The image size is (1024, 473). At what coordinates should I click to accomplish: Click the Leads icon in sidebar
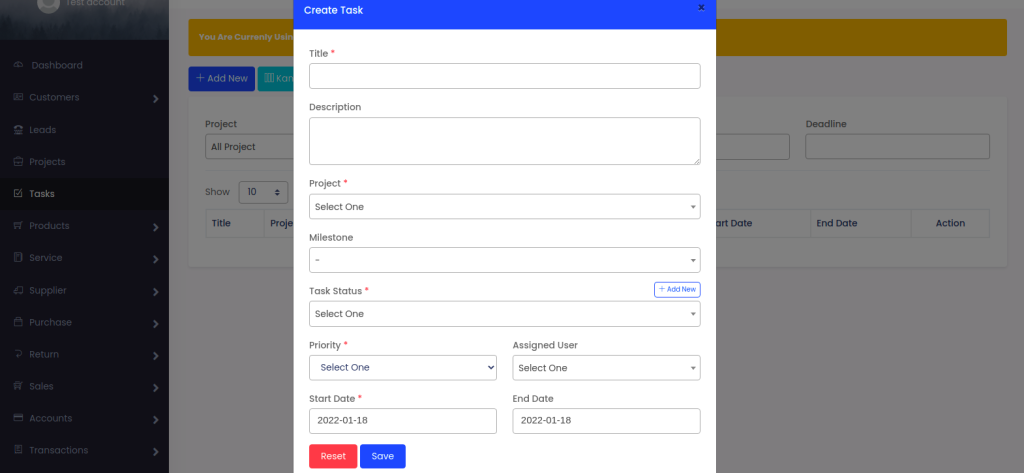coord(18,130)
